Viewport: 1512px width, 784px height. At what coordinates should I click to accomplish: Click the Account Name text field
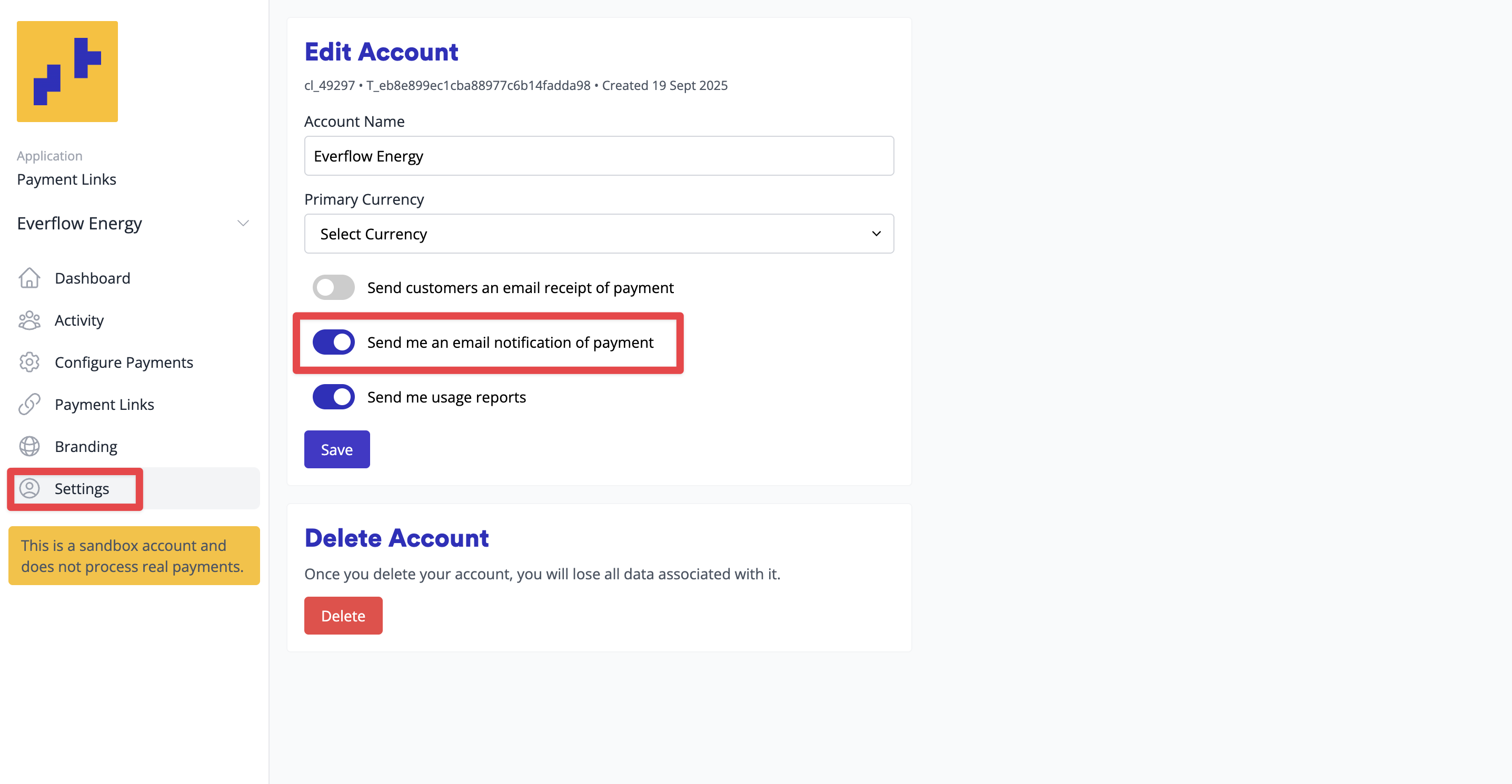click(x=599, y=156)
